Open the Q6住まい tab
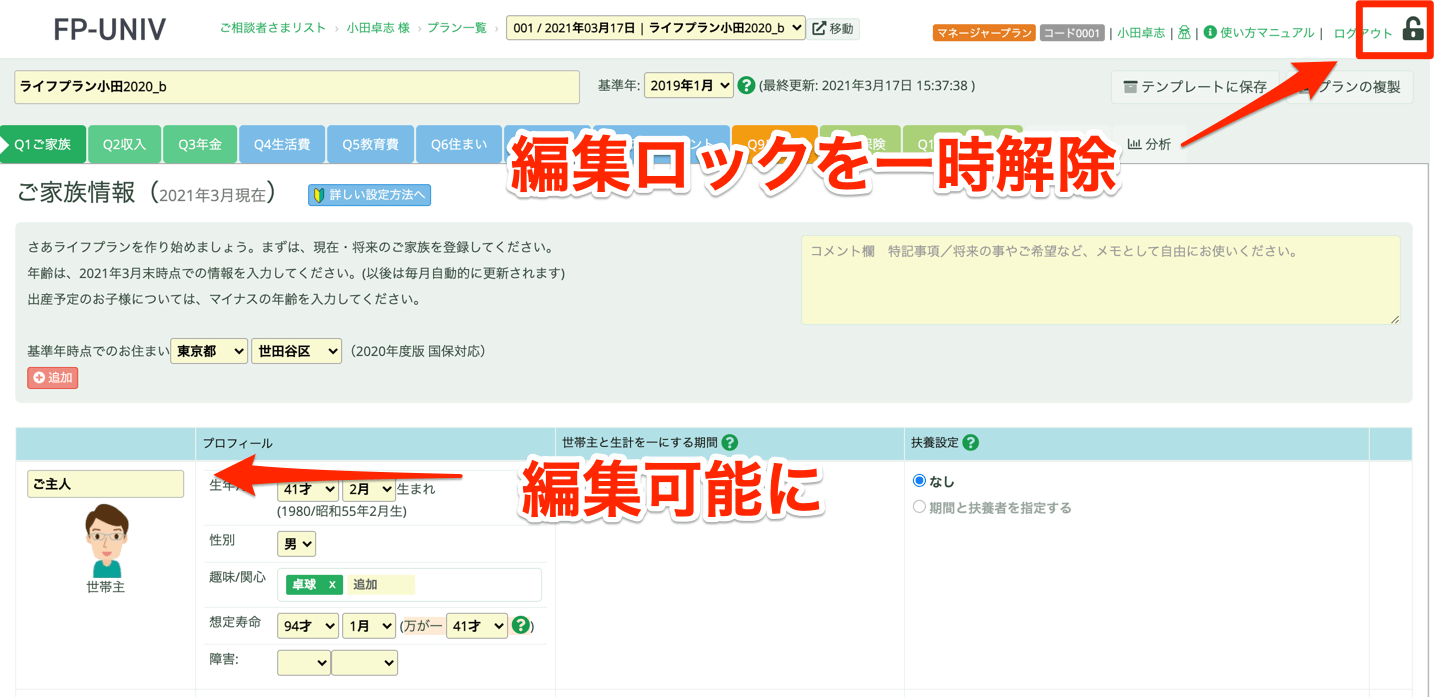Image resolution: width=1434 pixels, height=697 pixels. [x=458, y=144]
